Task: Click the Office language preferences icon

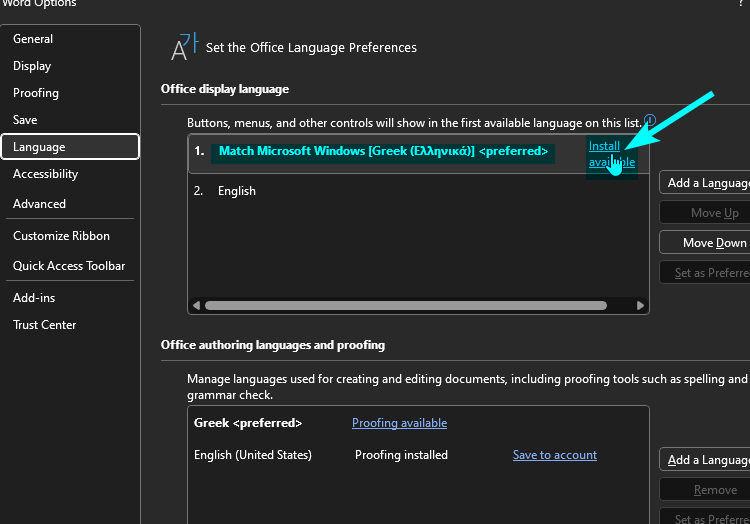Action: 184,47
